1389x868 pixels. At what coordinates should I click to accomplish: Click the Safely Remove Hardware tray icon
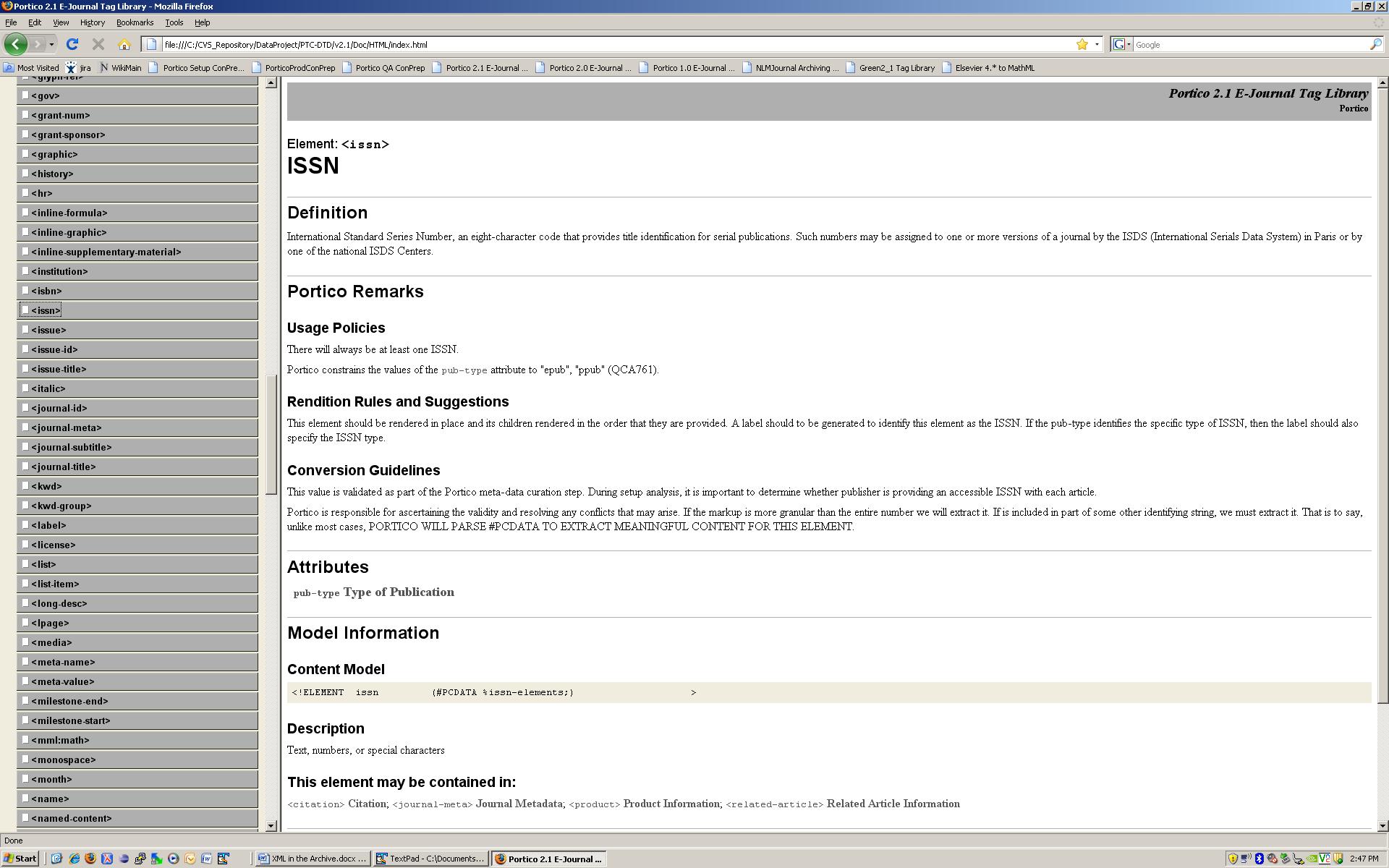tap(1285, 859)
